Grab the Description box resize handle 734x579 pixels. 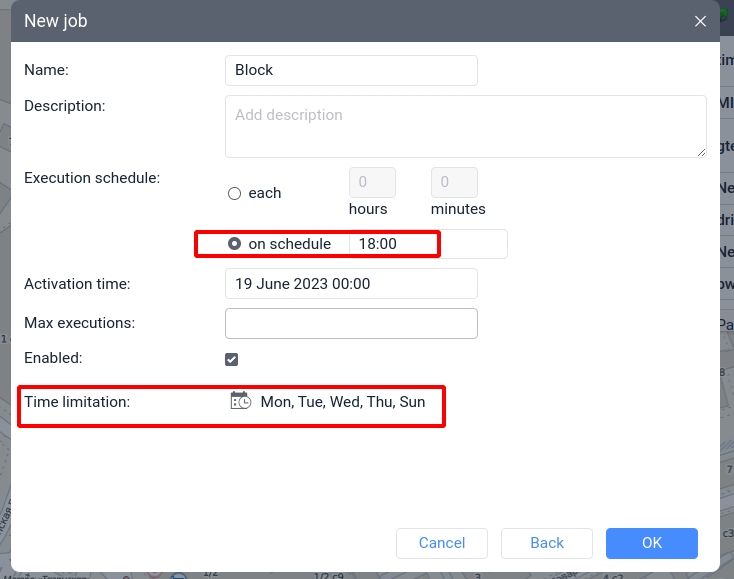700,151
